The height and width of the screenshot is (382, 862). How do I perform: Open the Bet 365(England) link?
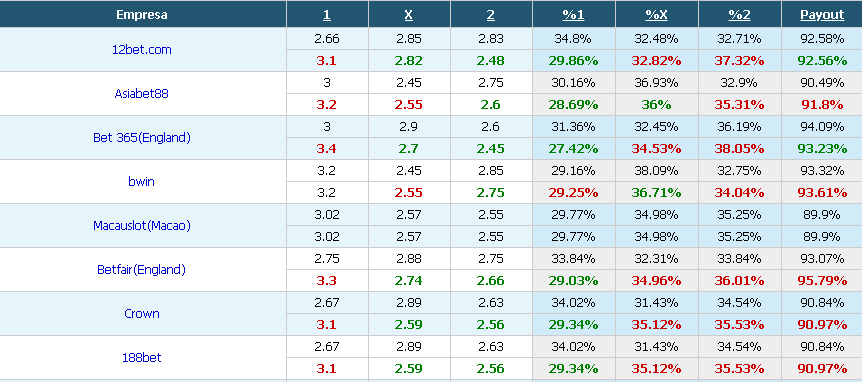[x=142, y=137]
